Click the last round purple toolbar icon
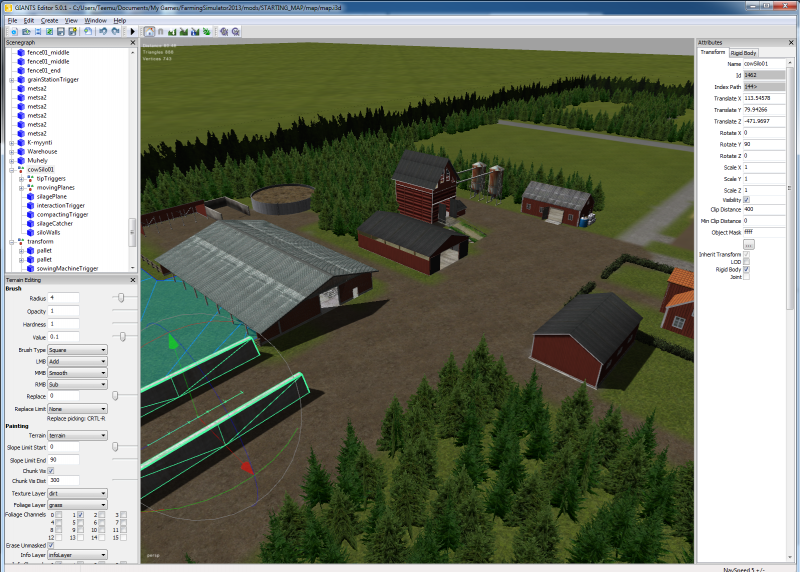 [x=236, y=32]
